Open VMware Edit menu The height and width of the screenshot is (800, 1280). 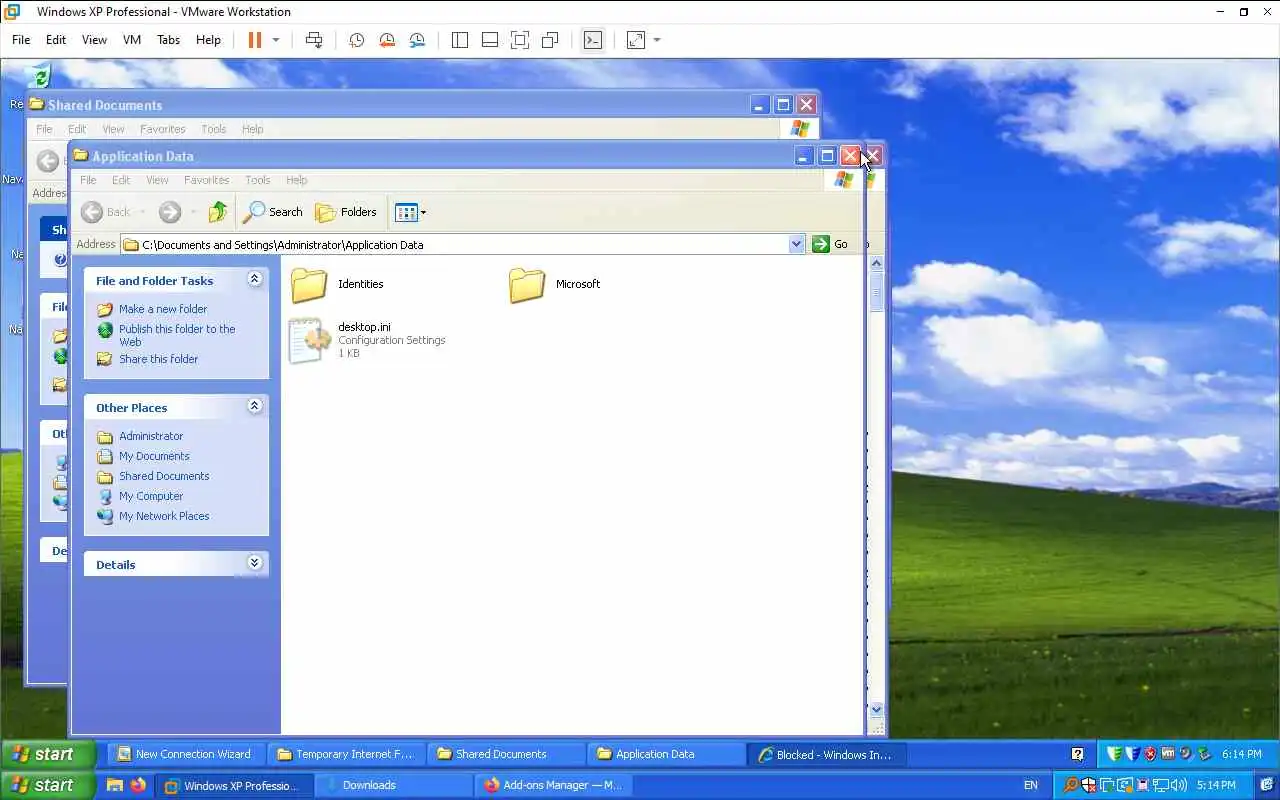click(x=56, y=40)
